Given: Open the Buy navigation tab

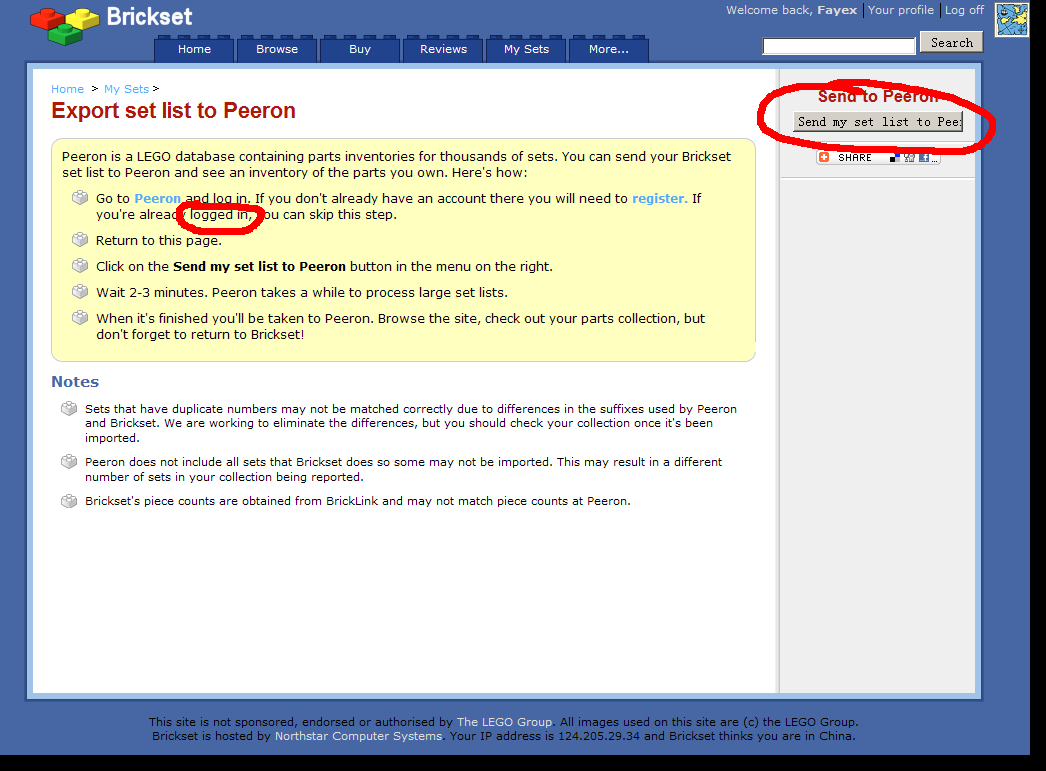Looking at the screenshot, I should point(360,49).
